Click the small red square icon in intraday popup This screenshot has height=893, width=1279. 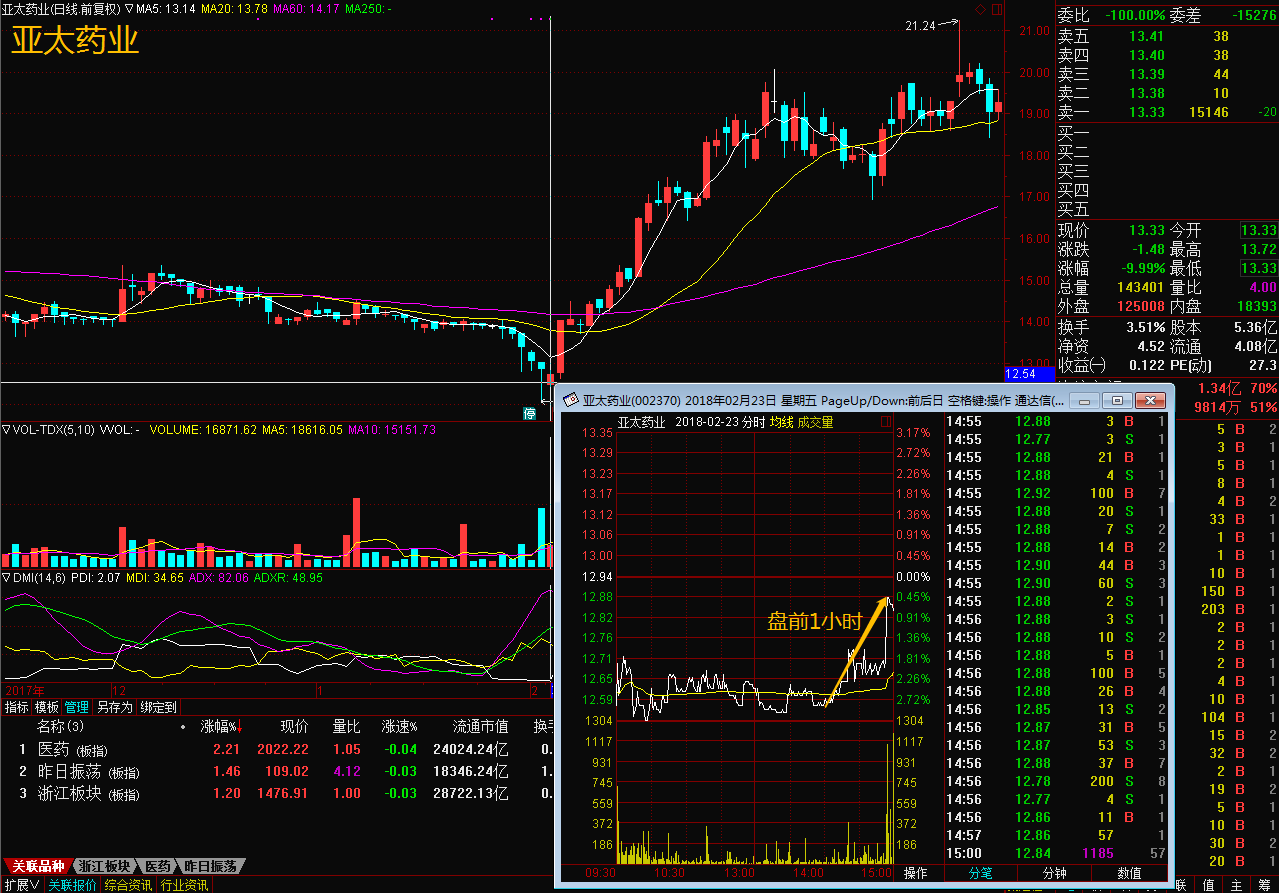click(x=887, y=422)
